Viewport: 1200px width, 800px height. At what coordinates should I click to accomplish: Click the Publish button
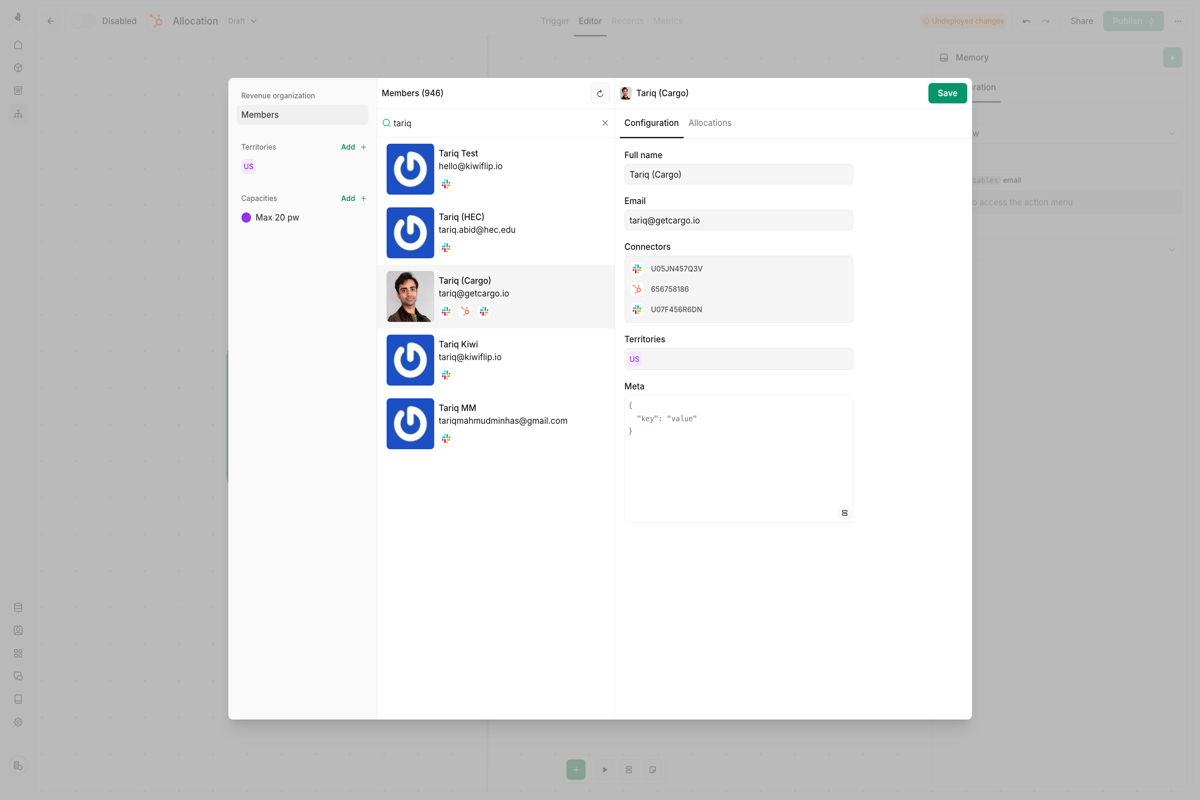1133,21
